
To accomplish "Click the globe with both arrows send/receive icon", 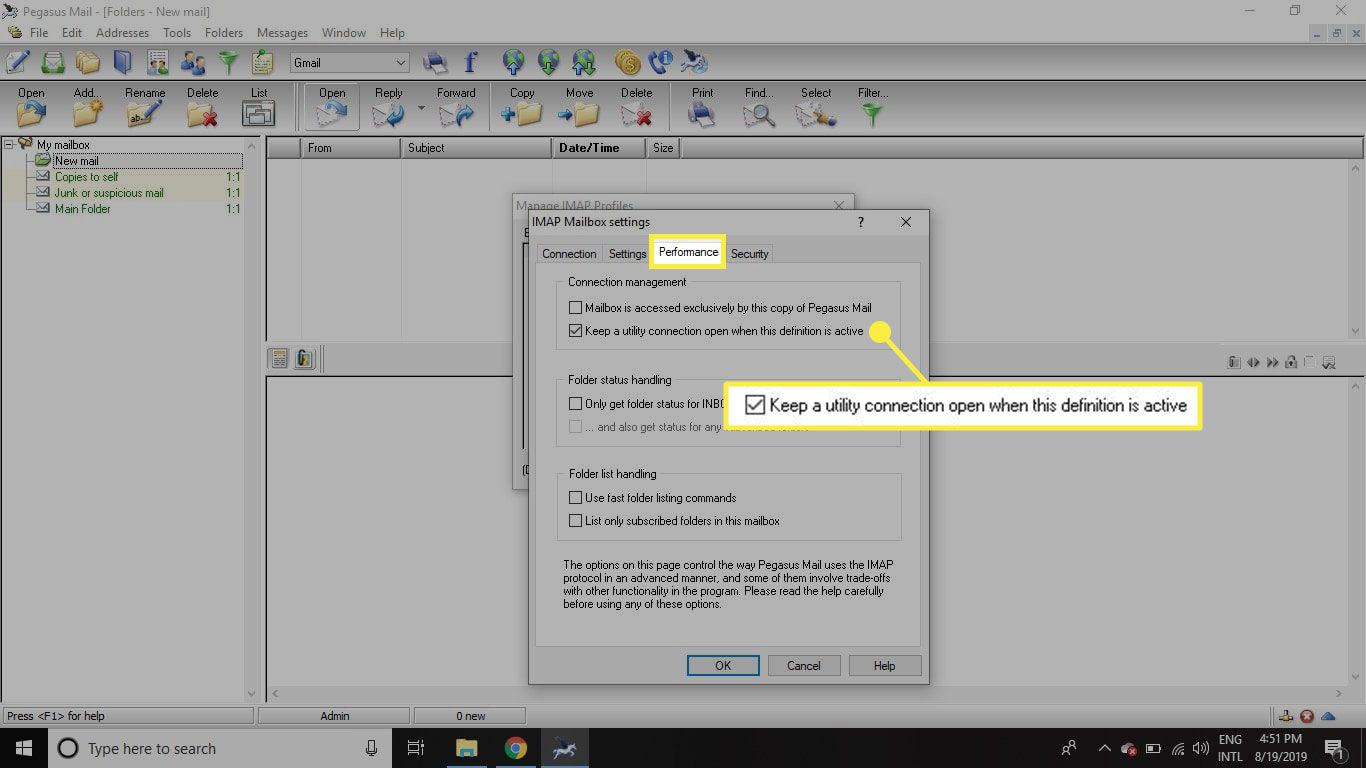I will point(584,63).
